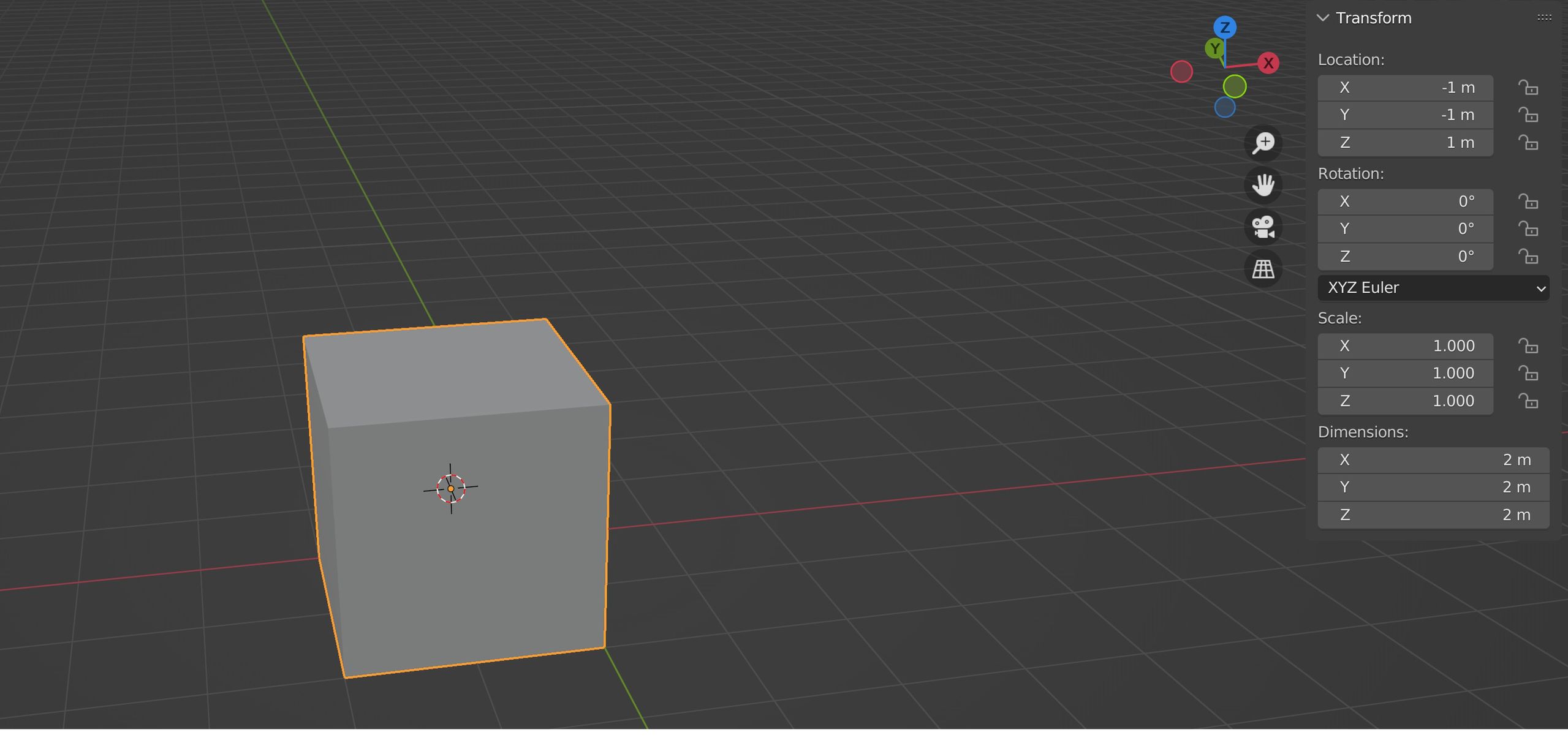Screen dimensions: 1568x743
Task: Click the magnifier zoom icon in the viewport
Action: (x=1264, y=143)
